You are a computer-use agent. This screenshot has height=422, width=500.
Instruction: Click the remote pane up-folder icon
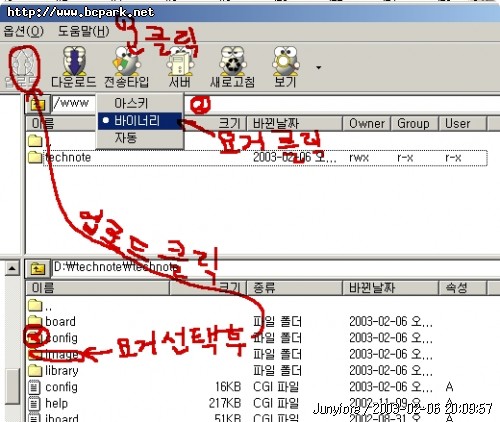click(x=38, y=104)
